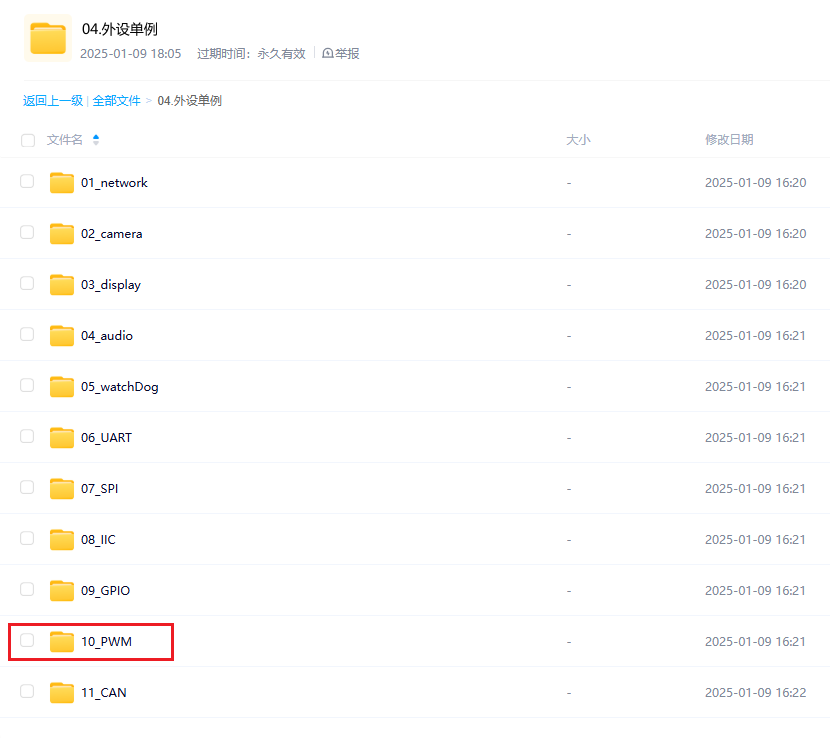Open the highlighted 10_PWM folder
The image size is (830, 738).
pos(105,641)
